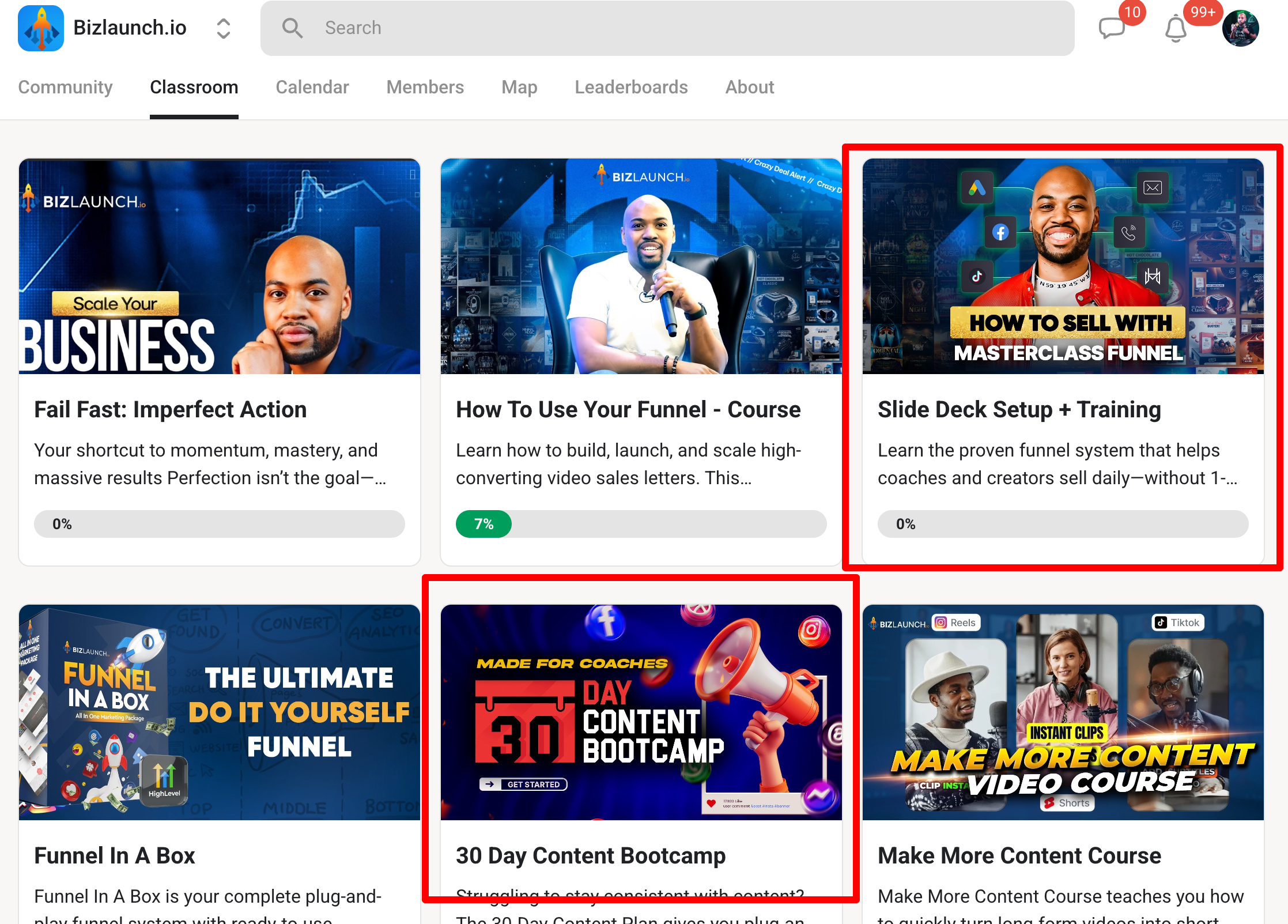Switch to the Calendar tab
The height and width of the screenshot is (924, 1288).
click(312, 87)
